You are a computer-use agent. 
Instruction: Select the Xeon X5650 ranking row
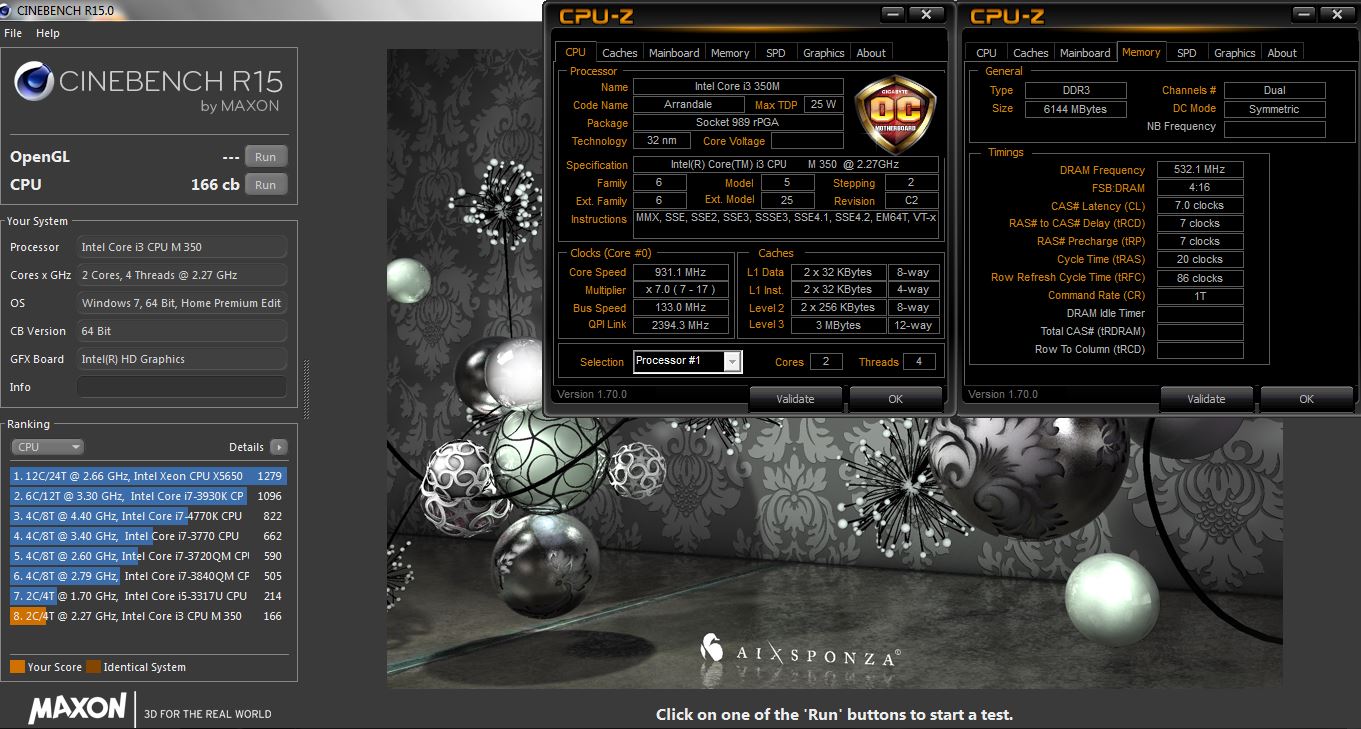click(x=148, y=476)
